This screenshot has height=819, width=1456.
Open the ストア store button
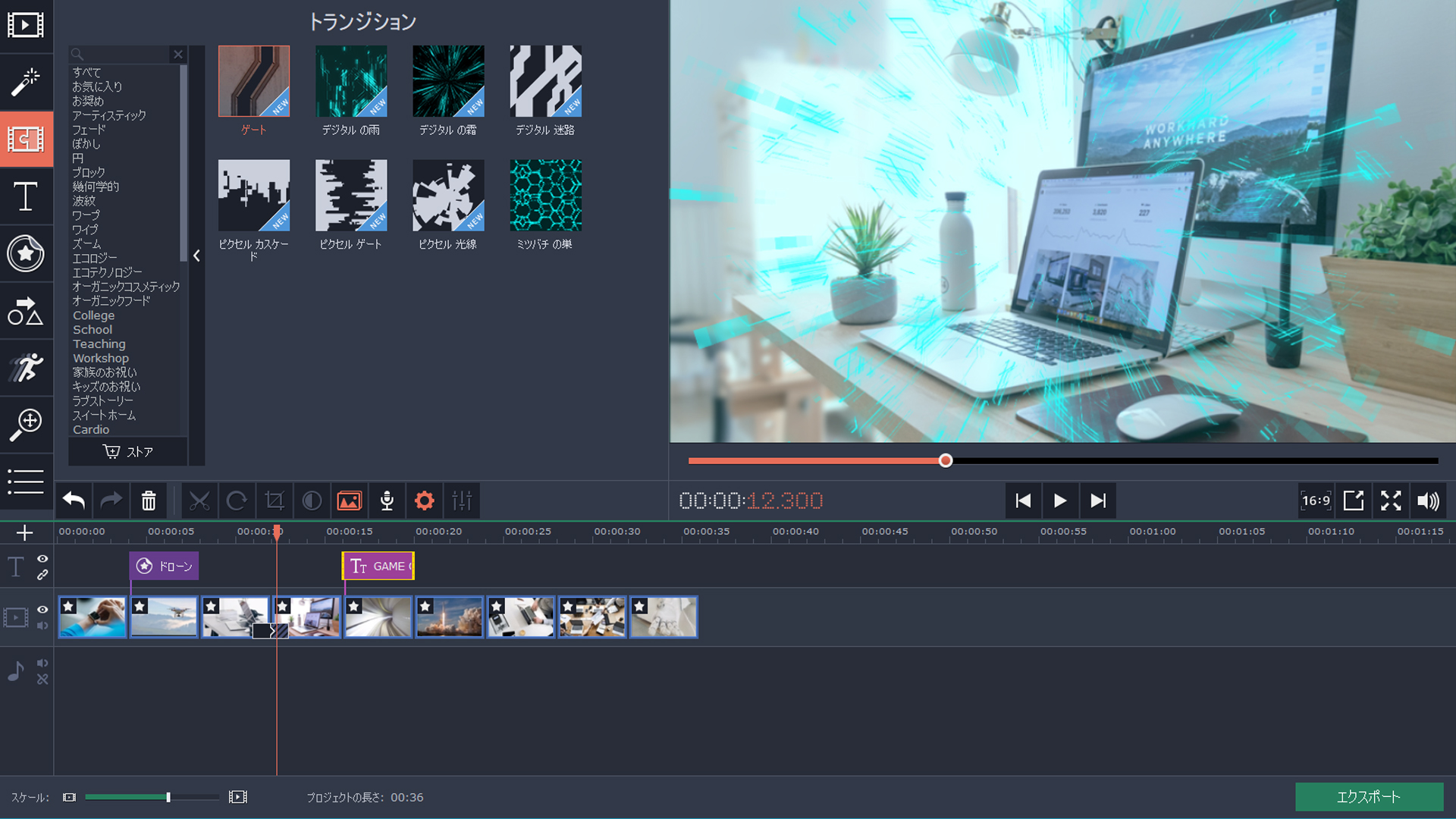(x=128, y=452)
